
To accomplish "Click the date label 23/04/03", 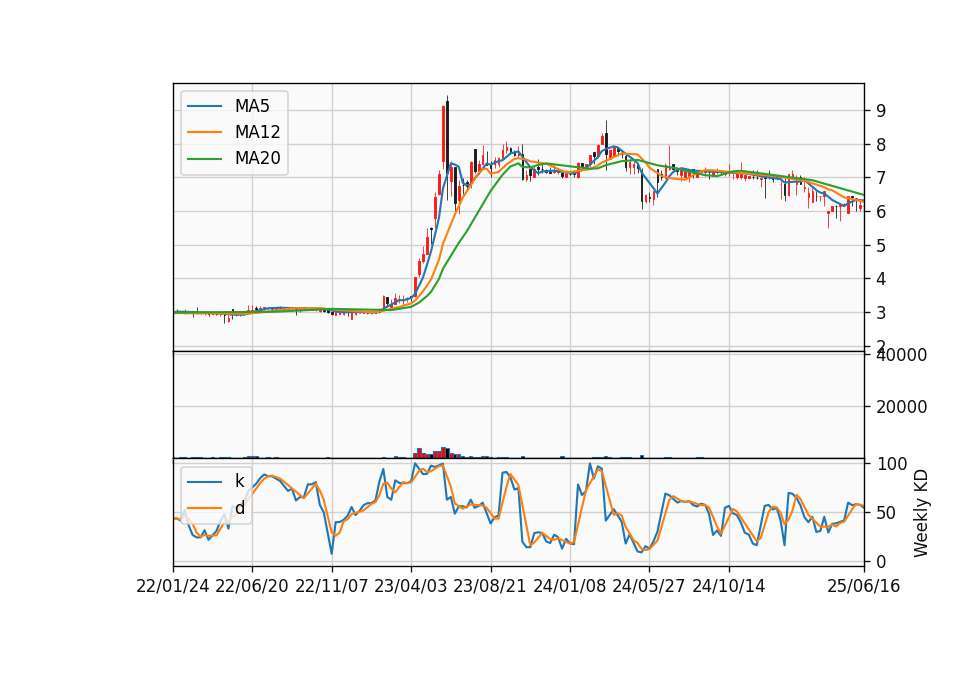I will [x=411, y=586].
